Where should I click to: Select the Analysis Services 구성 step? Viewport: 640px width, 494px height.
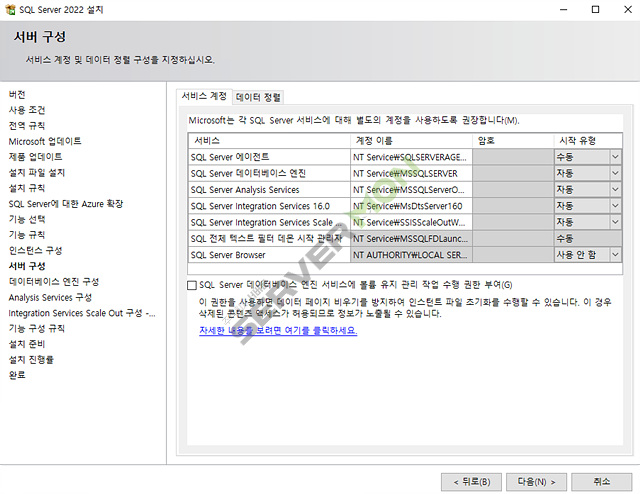[x=50, y=297]
